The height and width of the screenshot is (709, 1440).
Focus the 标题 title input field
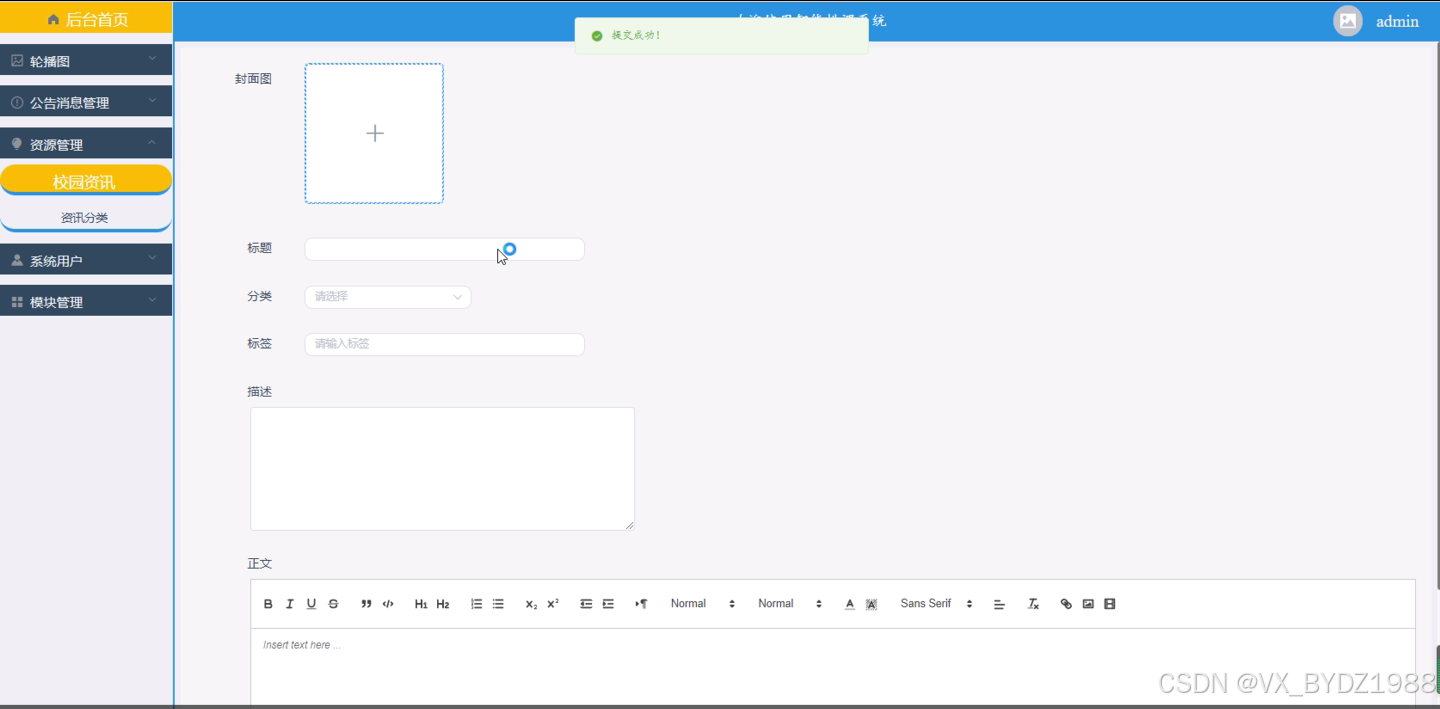[x=445, y=249]
